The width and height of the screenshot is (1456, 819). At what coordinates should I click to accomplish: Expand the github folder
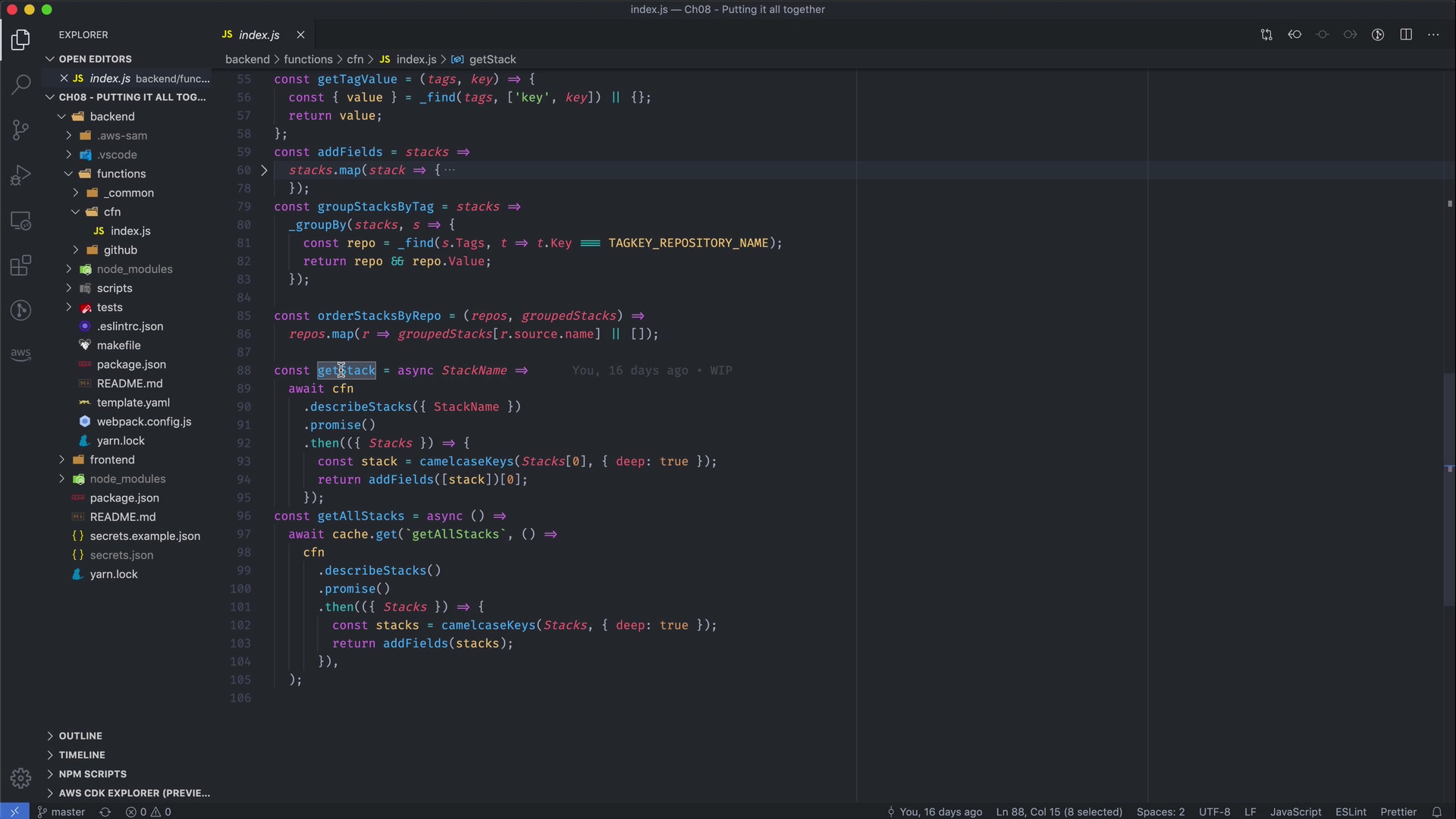[120, 250]
